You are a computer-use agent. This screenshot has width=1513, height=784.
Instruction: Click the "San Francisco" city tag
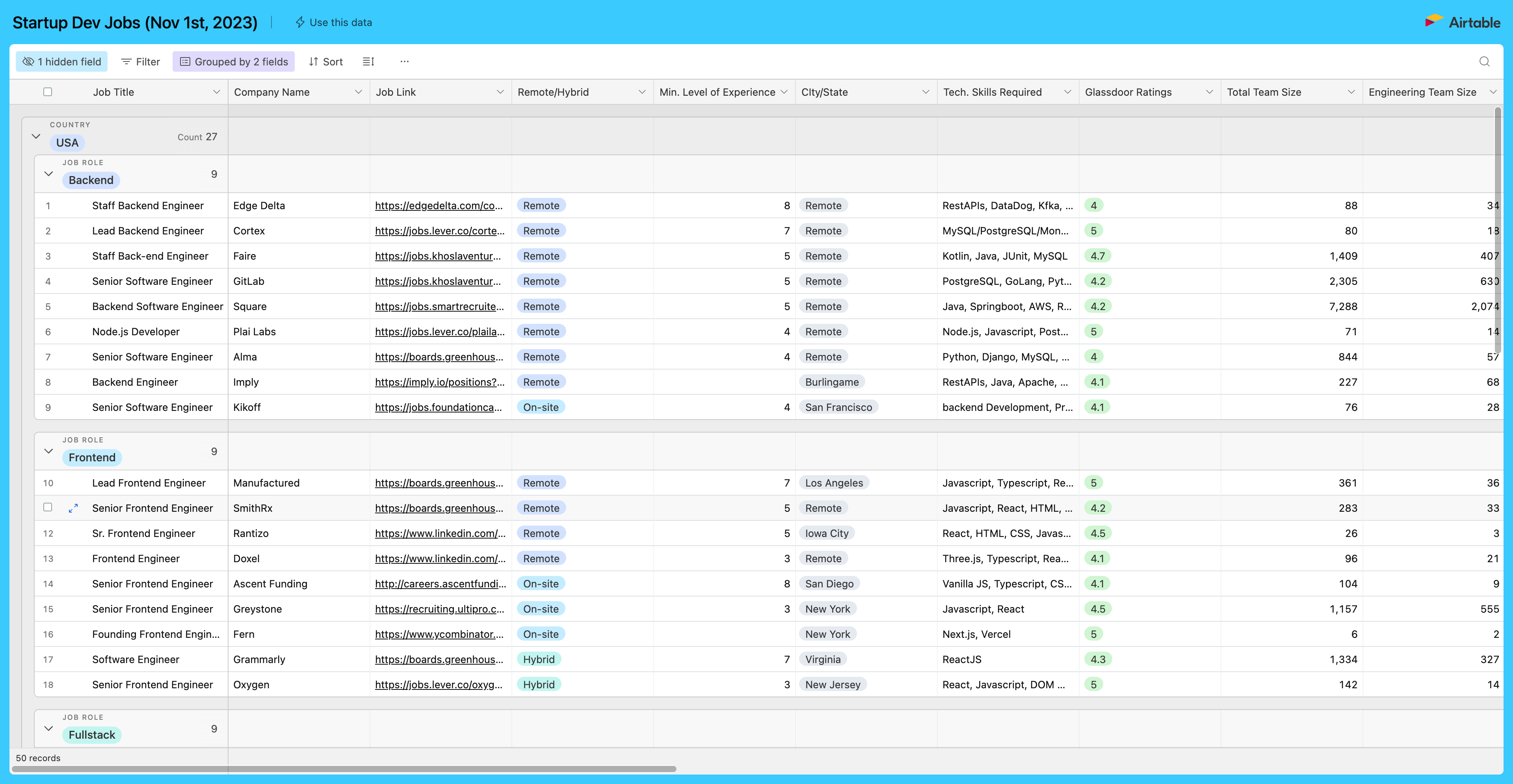[x=838, y=408]
